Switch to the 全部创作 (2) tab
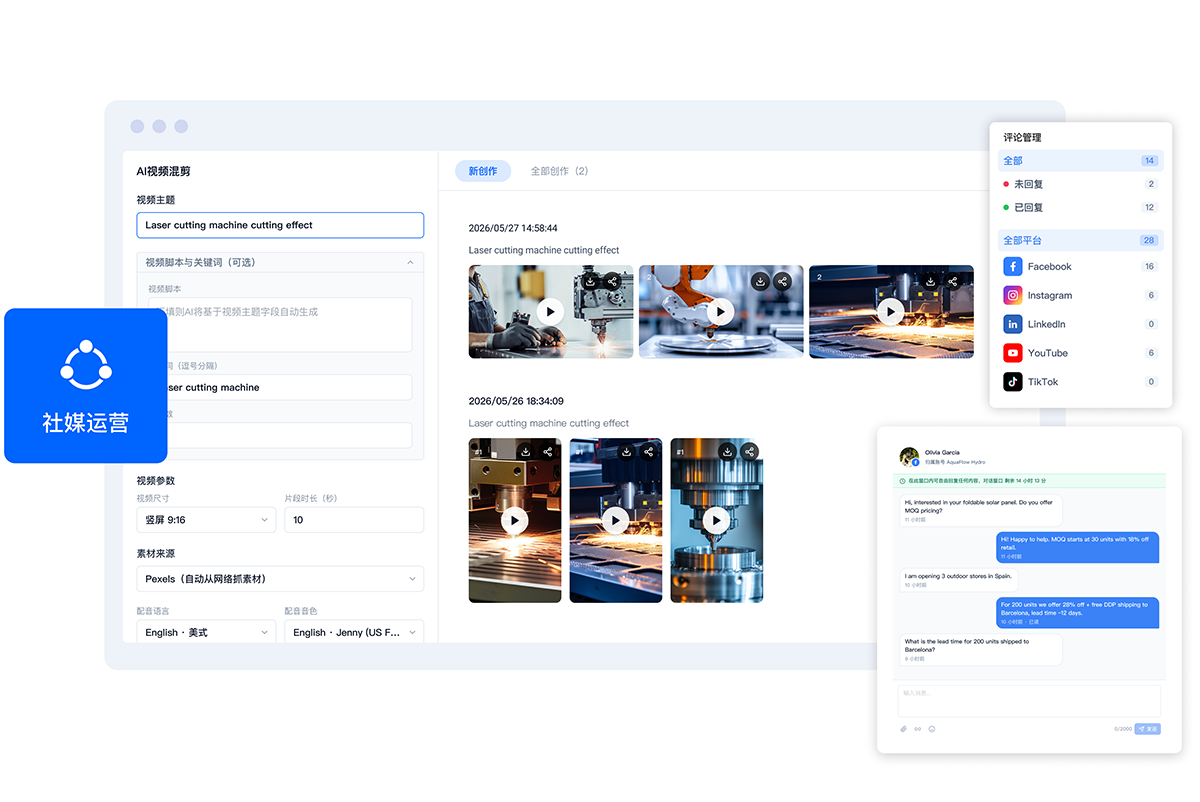Screen dimensions: 1200x802 (x=559, y=171)
